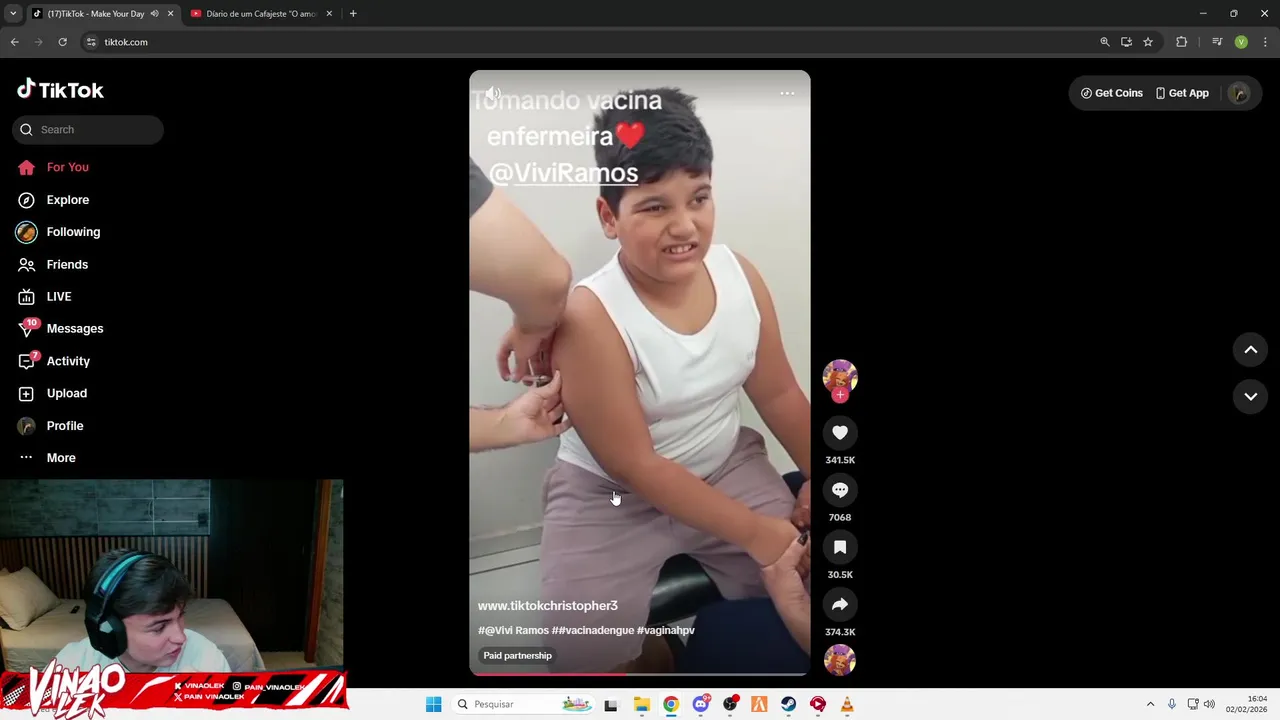This screenshot has width=1280, height=720.
Task: Open the Windows Start menu
Action: click(x=433, y=704)
